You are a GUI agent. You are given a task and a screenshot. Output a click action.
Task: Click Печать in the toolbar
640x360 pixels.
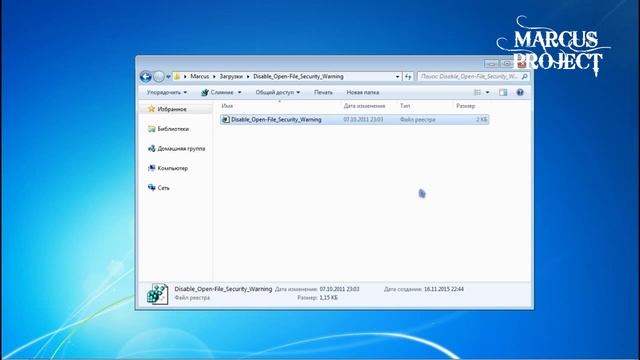tap(323, 92)
